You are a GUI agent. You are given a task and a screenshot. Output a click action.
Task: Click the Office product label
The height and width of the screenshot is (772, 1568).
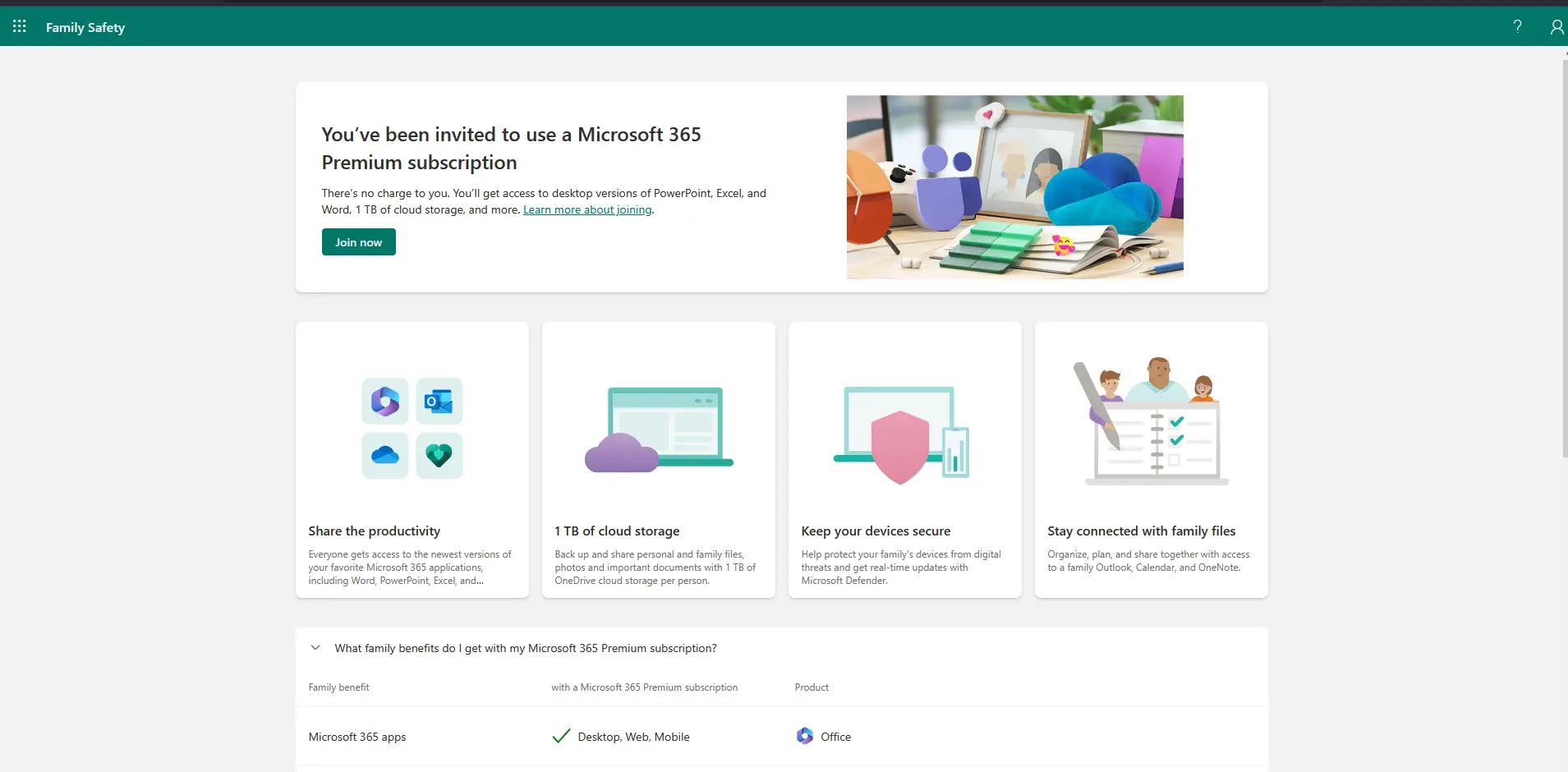[x=836, y=737]
